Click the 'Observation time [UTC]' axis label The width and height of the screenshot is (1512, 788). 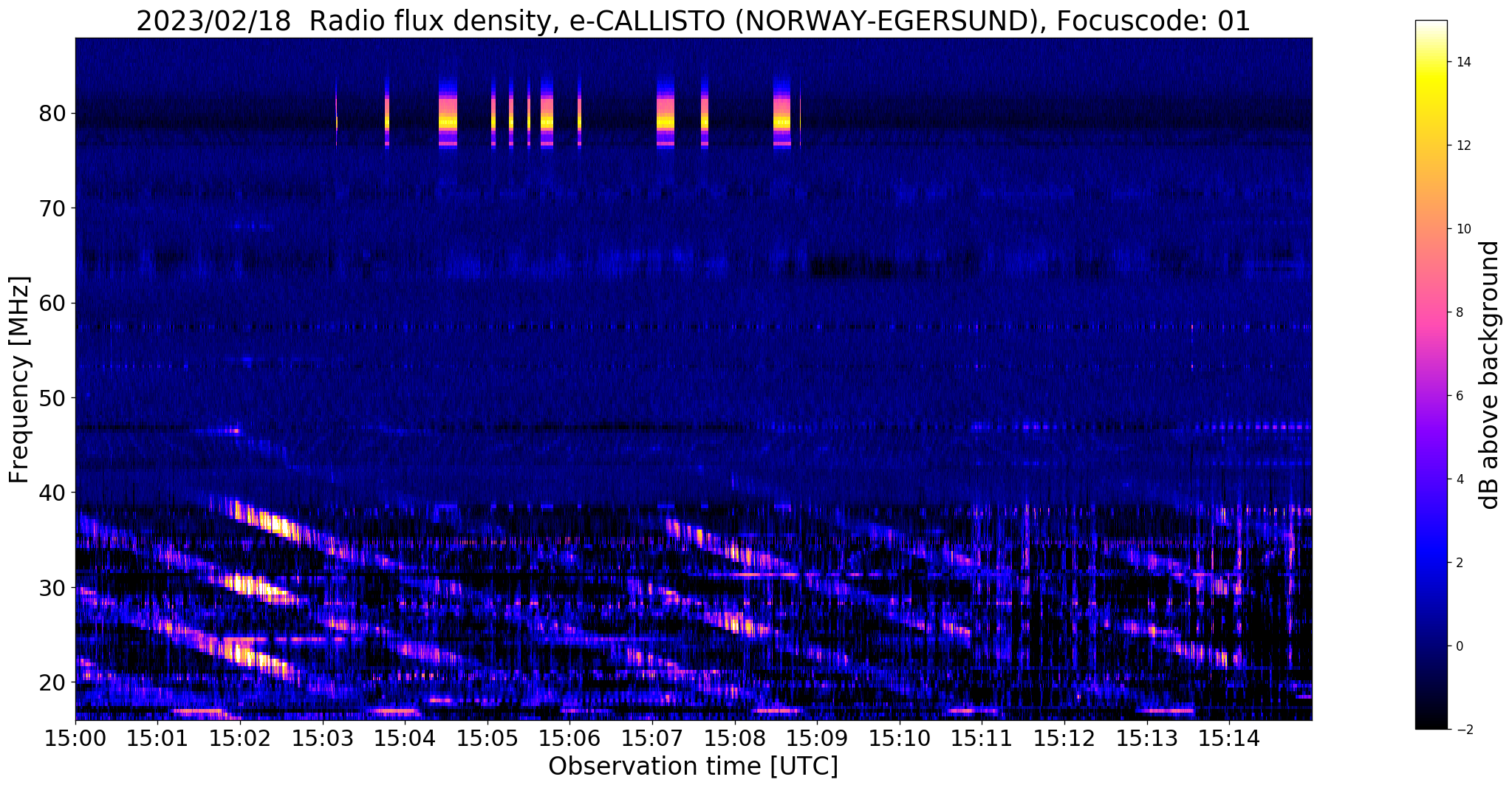click(693, 766)
